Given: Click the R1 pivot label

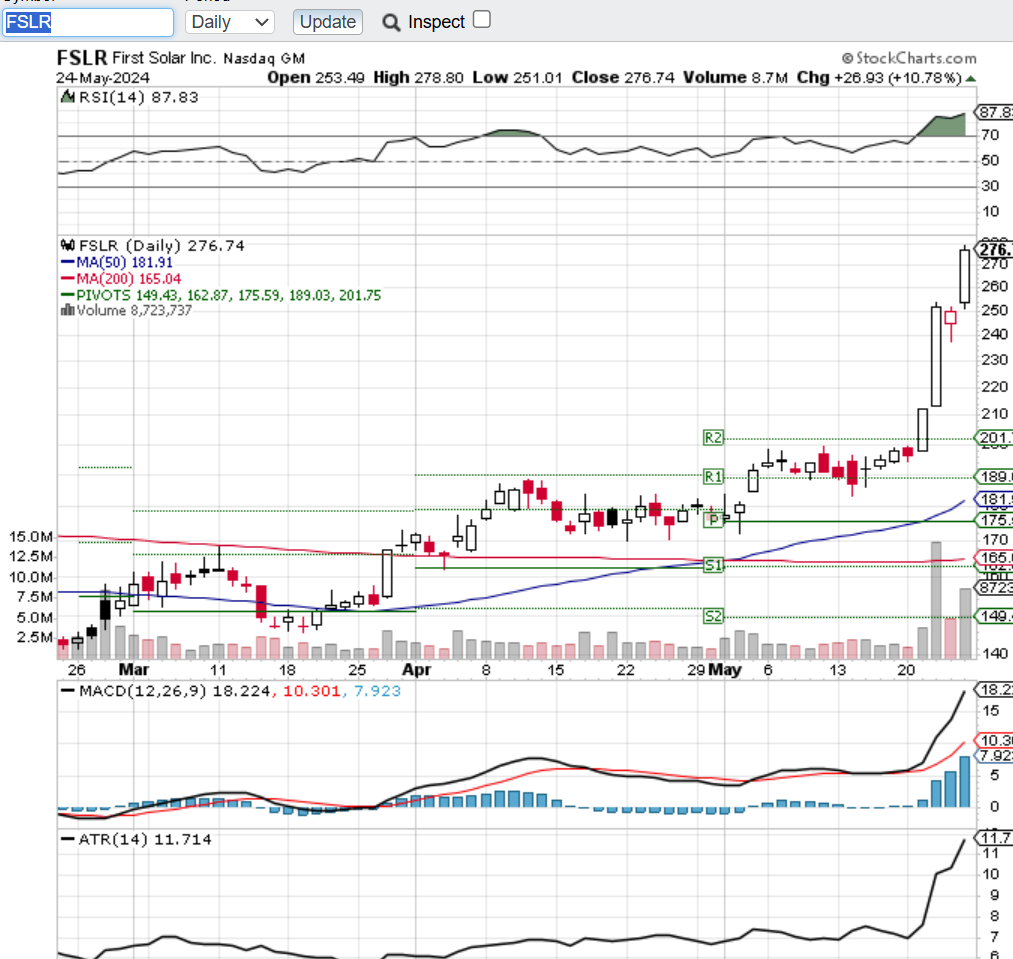Looking at the screenshot, I should point(713,477).
